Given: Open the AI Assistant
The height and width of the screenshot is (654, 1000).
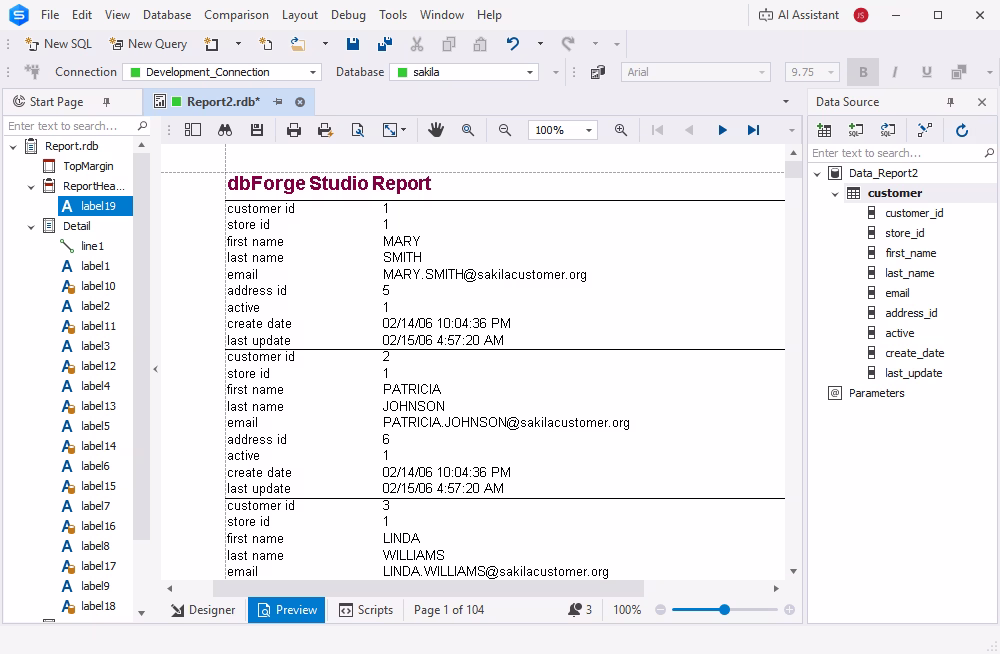Looking at the screenshot, I should coord(799,15).
